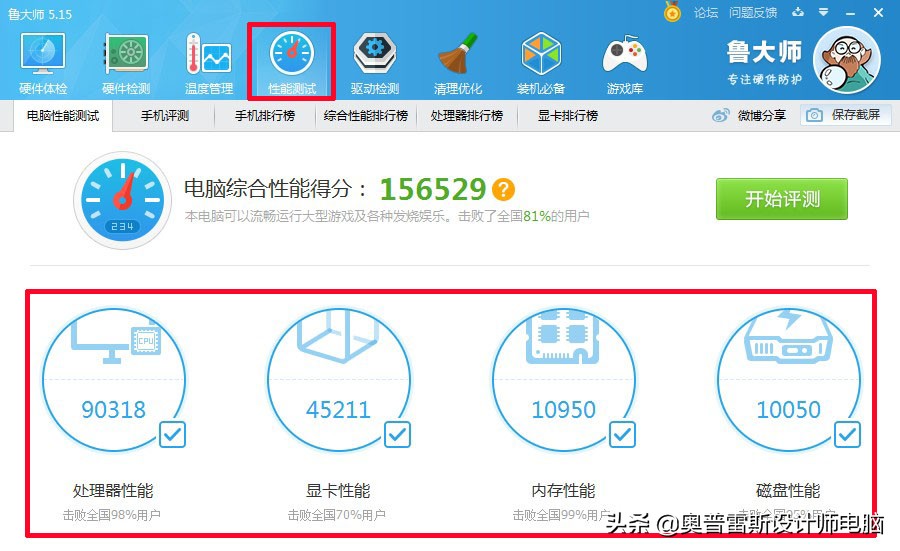Screen dimensions: 900x551
Task: Click the cube icon in graphics card circle
Action: click(338, 336)
